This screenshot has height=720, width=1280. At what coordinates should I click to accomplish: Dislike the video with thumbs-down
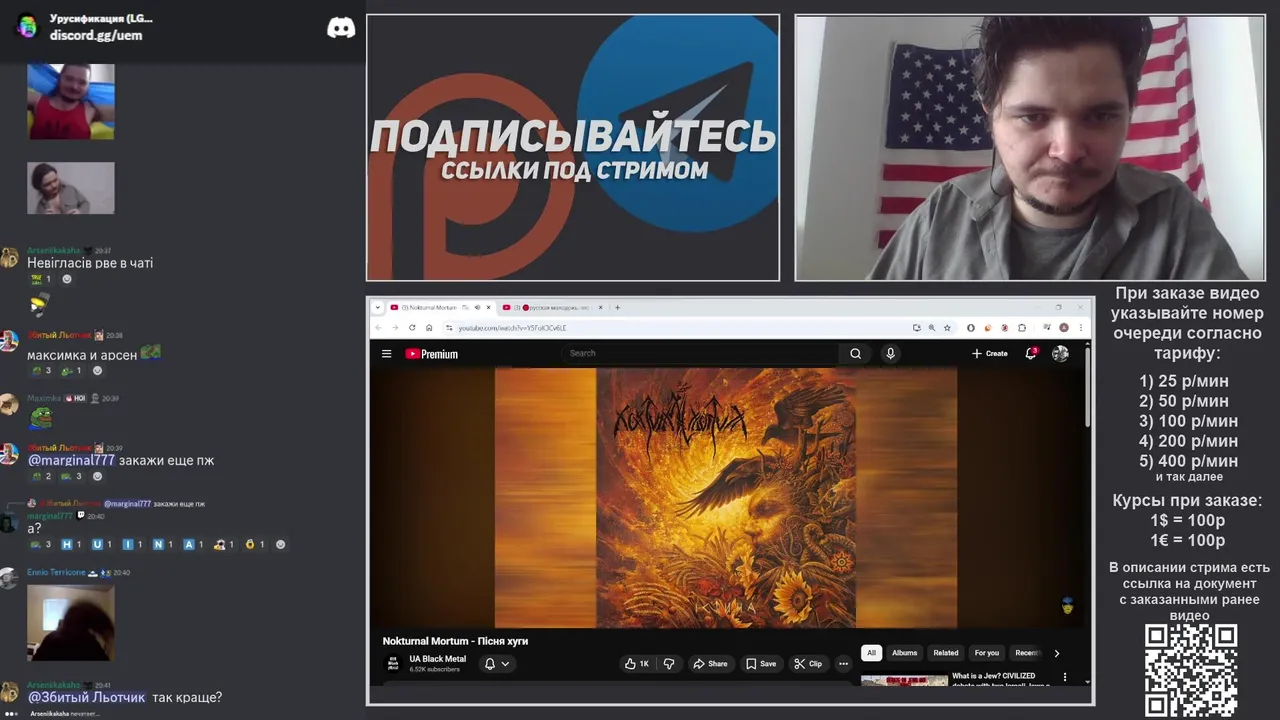pyautogui.click(x=669, y=663)
